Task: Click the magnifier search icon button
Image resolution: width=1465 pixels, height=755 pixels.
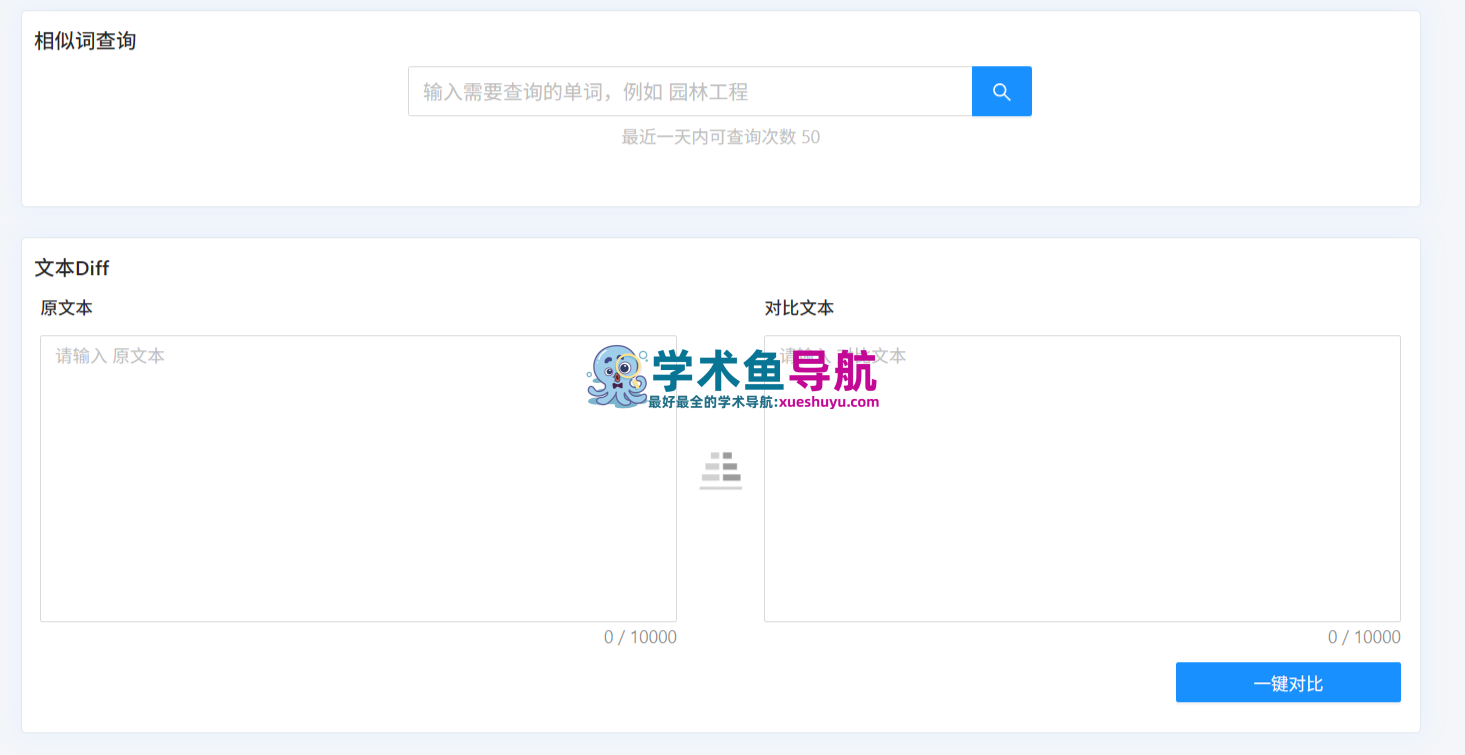Action: pyautogui.click(x=1001, y=92)
